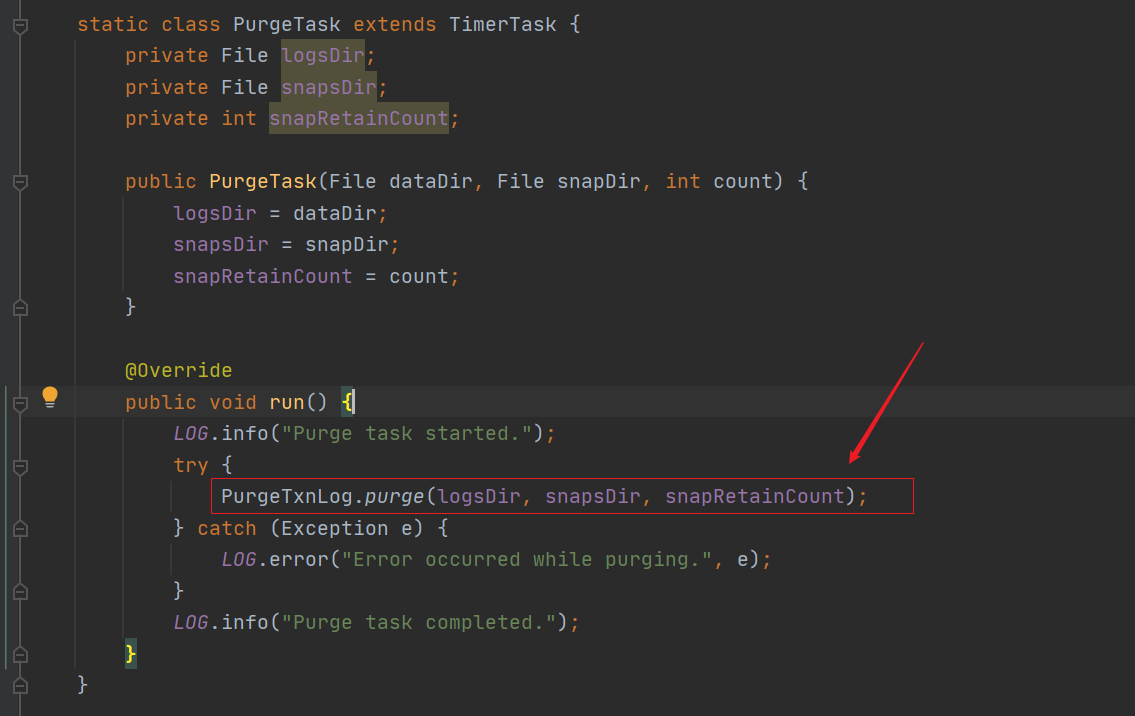Click fold end marker of catch block
1135x716 pixels.
click(20, 592)
